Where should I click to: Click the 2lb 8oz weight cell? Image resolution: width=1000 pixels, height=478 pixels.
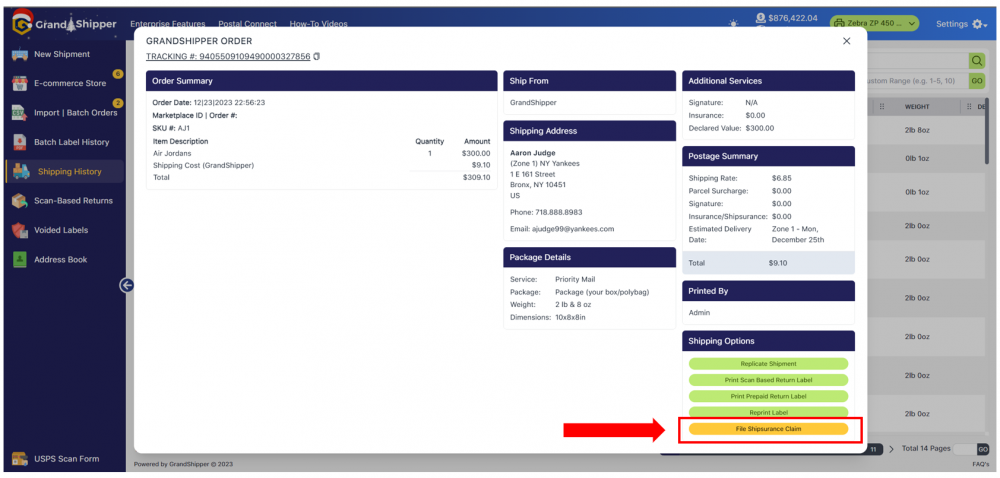click(x=916, y=131)
